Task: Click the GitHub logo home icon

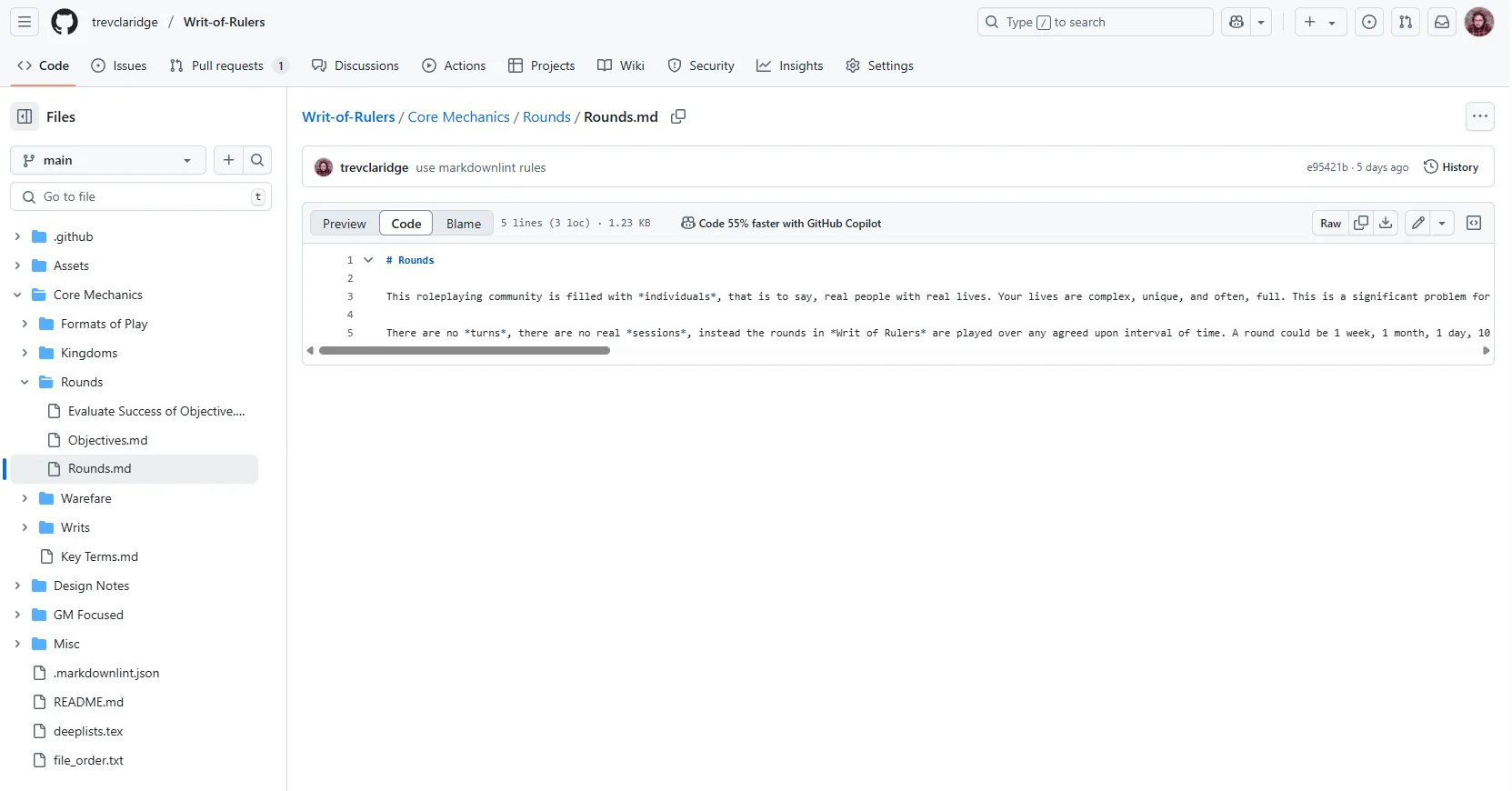Action: pyautogui.click(x=65, y=22)
